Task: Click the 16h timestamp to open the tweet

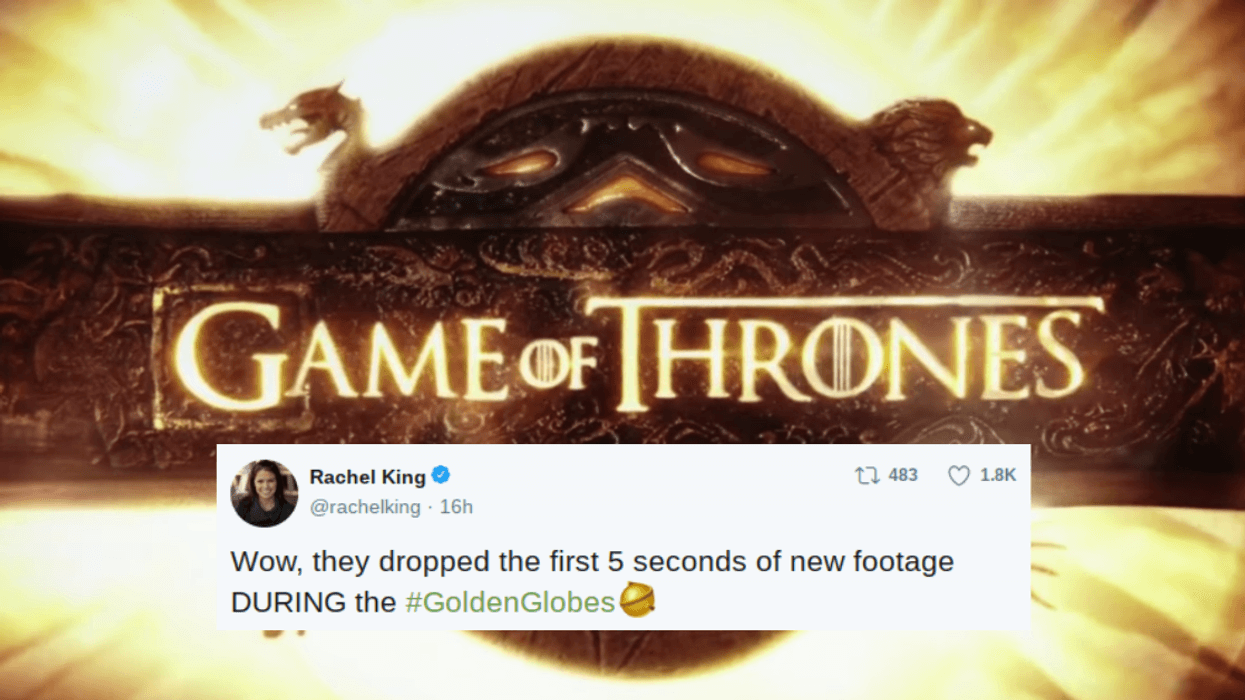Action: tap(454, 508)
